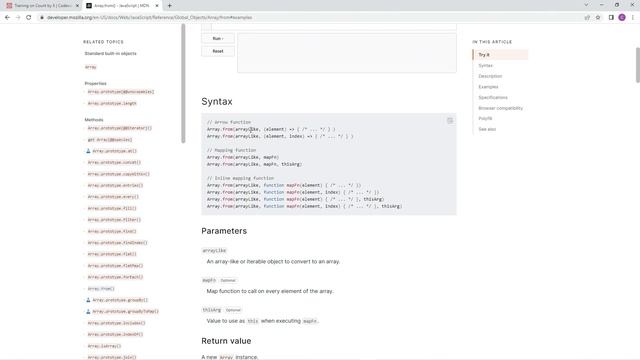Open Array.prototype.flat() sidebar link

(112, 254)
